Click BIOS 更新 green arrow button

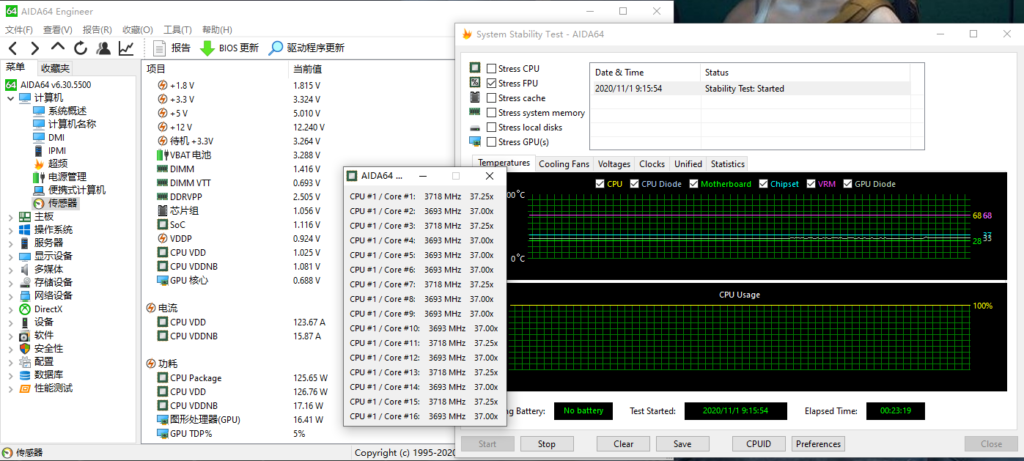(x=229, y=48)
